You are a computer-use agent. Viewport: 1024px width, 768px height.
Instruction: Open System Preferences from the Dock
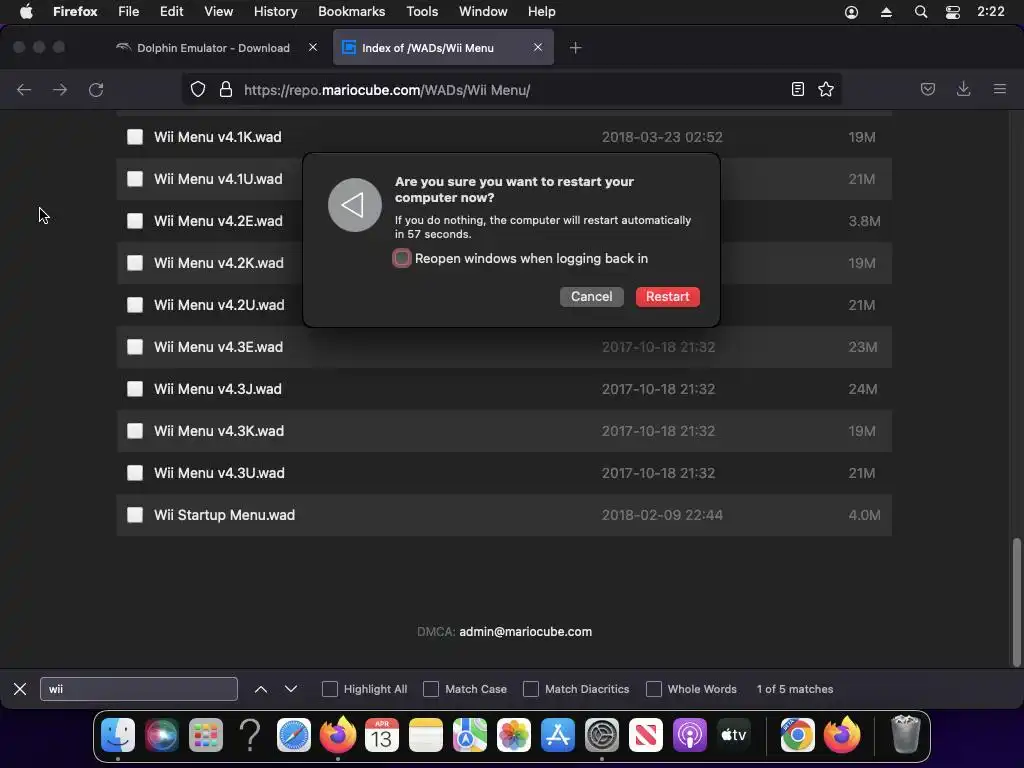[x=601, y=735]
